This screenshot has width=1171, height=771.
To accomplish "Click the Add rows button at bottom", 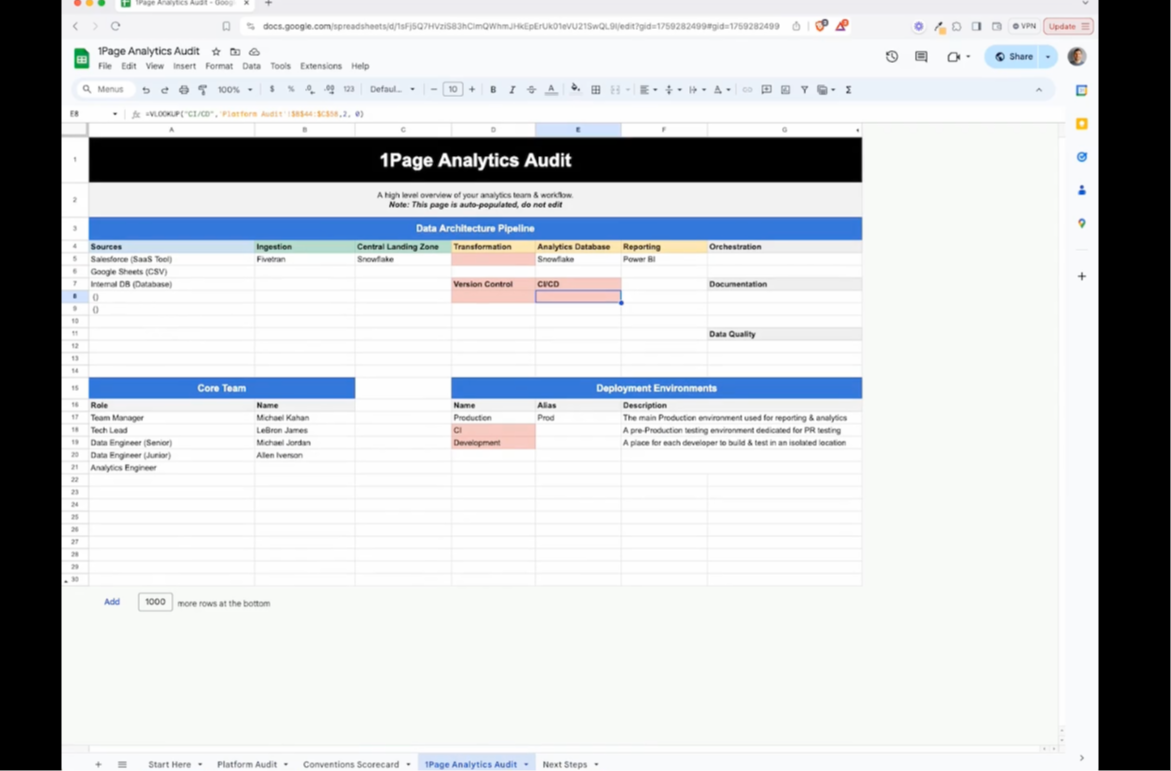I will pyautogui.click(x=111, y=602).
